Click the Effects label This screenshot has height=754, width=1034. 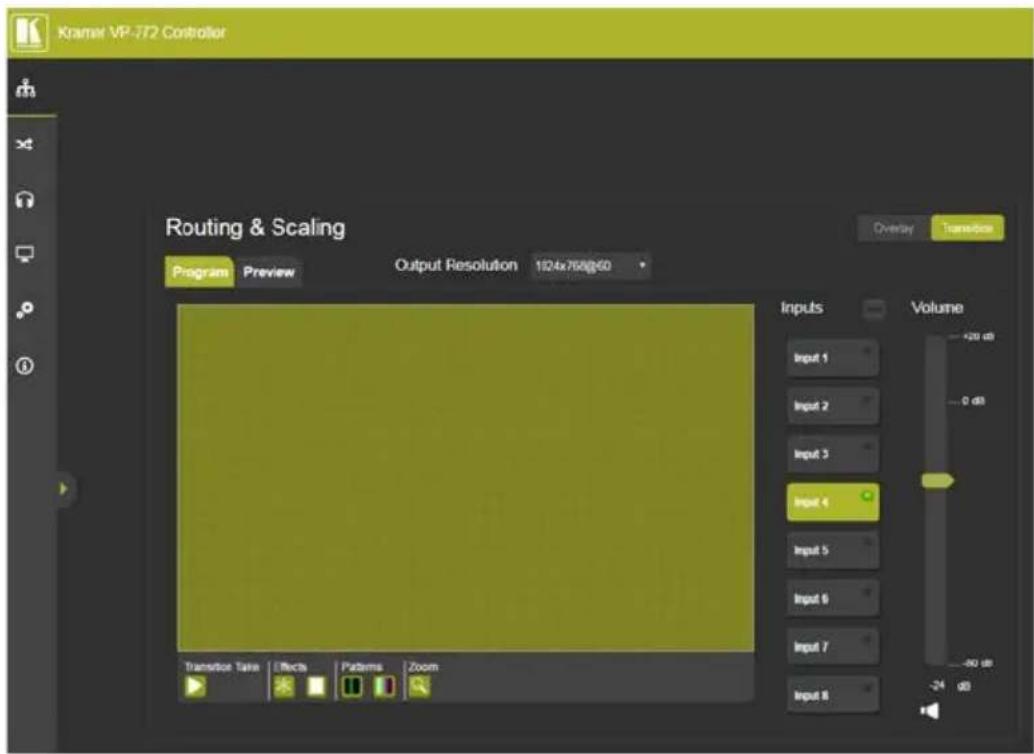[x=290, y=667]
